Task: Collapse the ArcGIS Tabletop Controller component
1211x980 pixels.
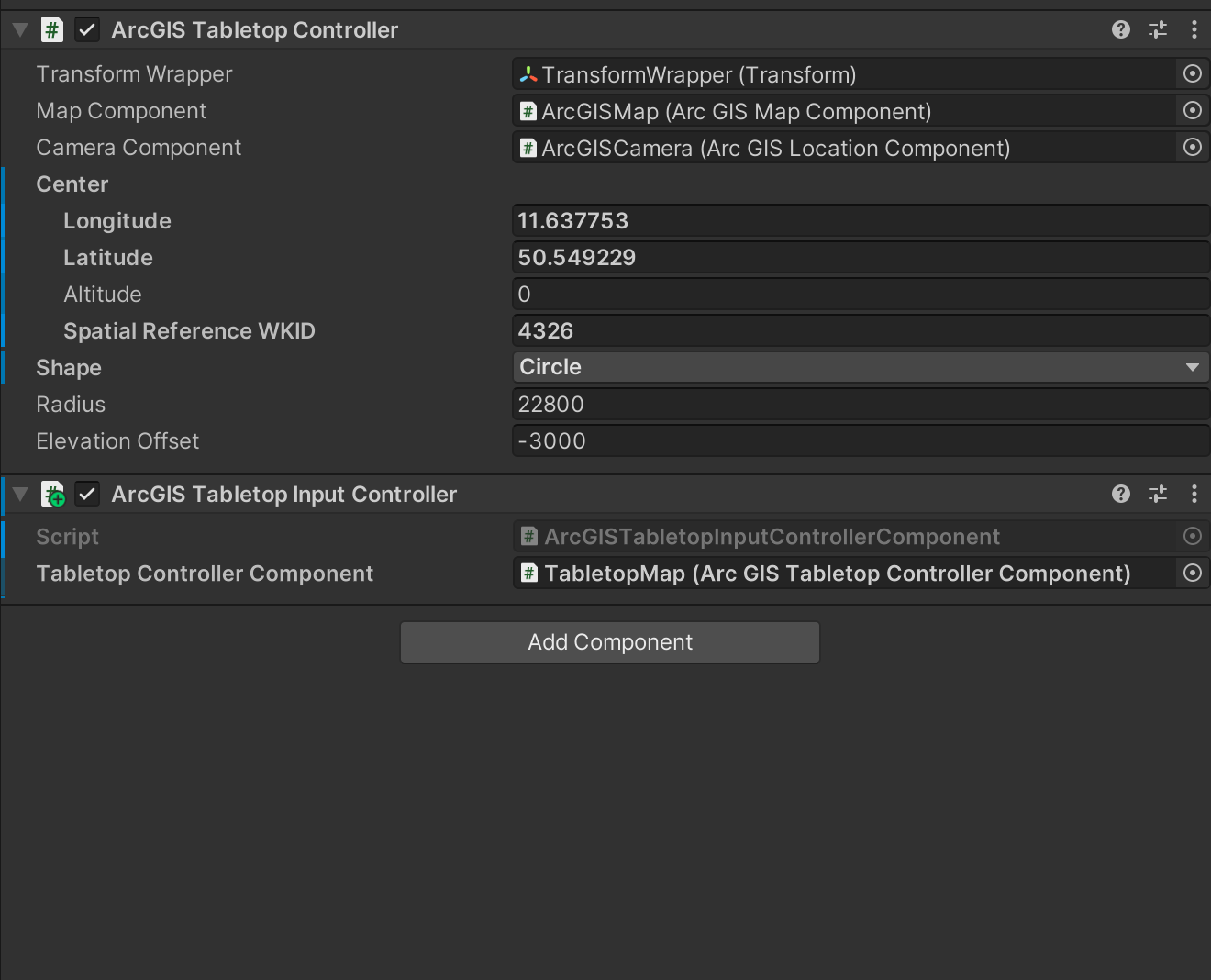Action: [20, 30]
